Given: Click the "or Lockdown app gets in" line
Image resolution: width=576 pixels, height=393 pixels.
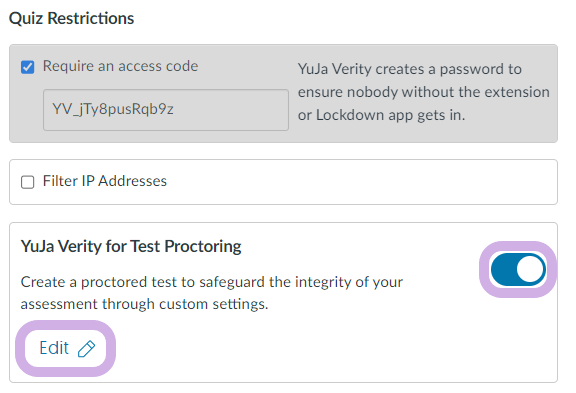Looking at the screenshot, I should coord(381,115).
